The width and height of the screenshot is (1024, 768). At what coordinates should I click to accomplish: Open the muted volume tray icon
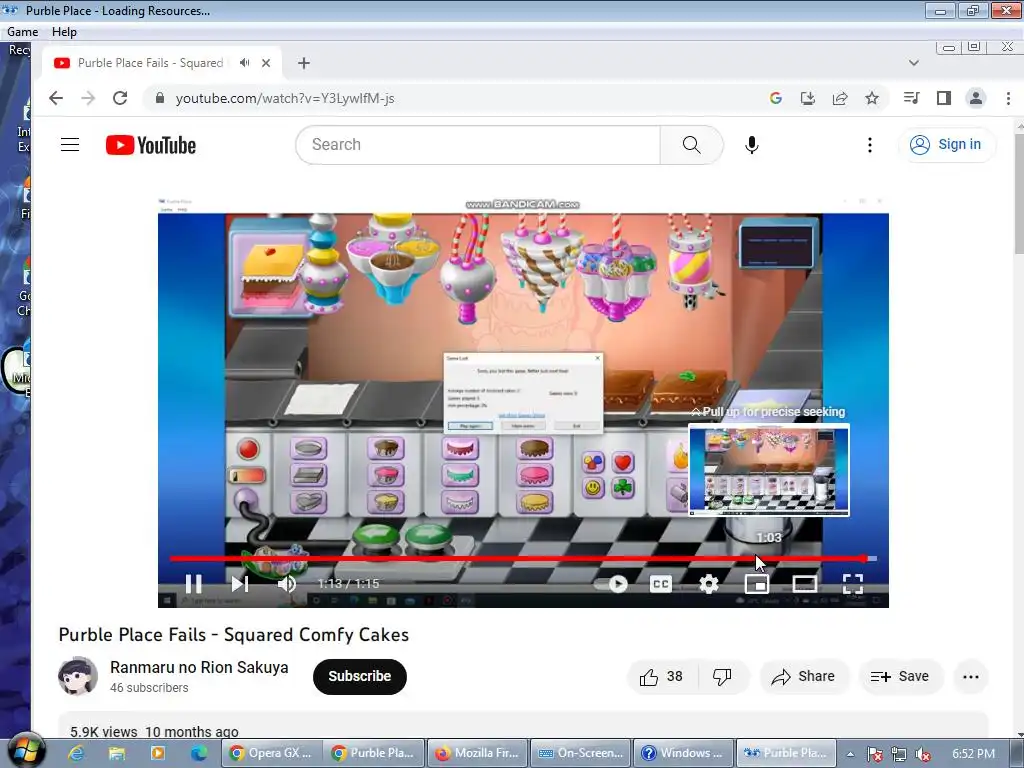[923, 754]
